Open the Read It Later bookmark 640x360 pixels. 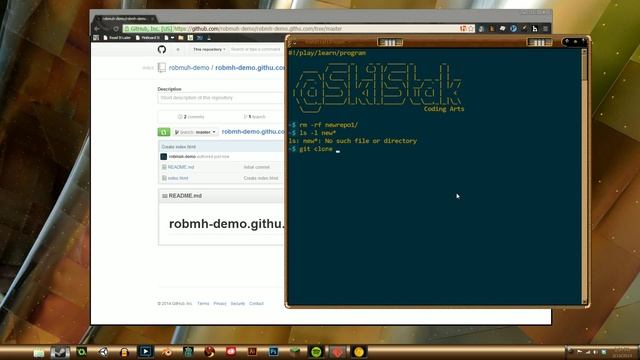click(117, 38)
